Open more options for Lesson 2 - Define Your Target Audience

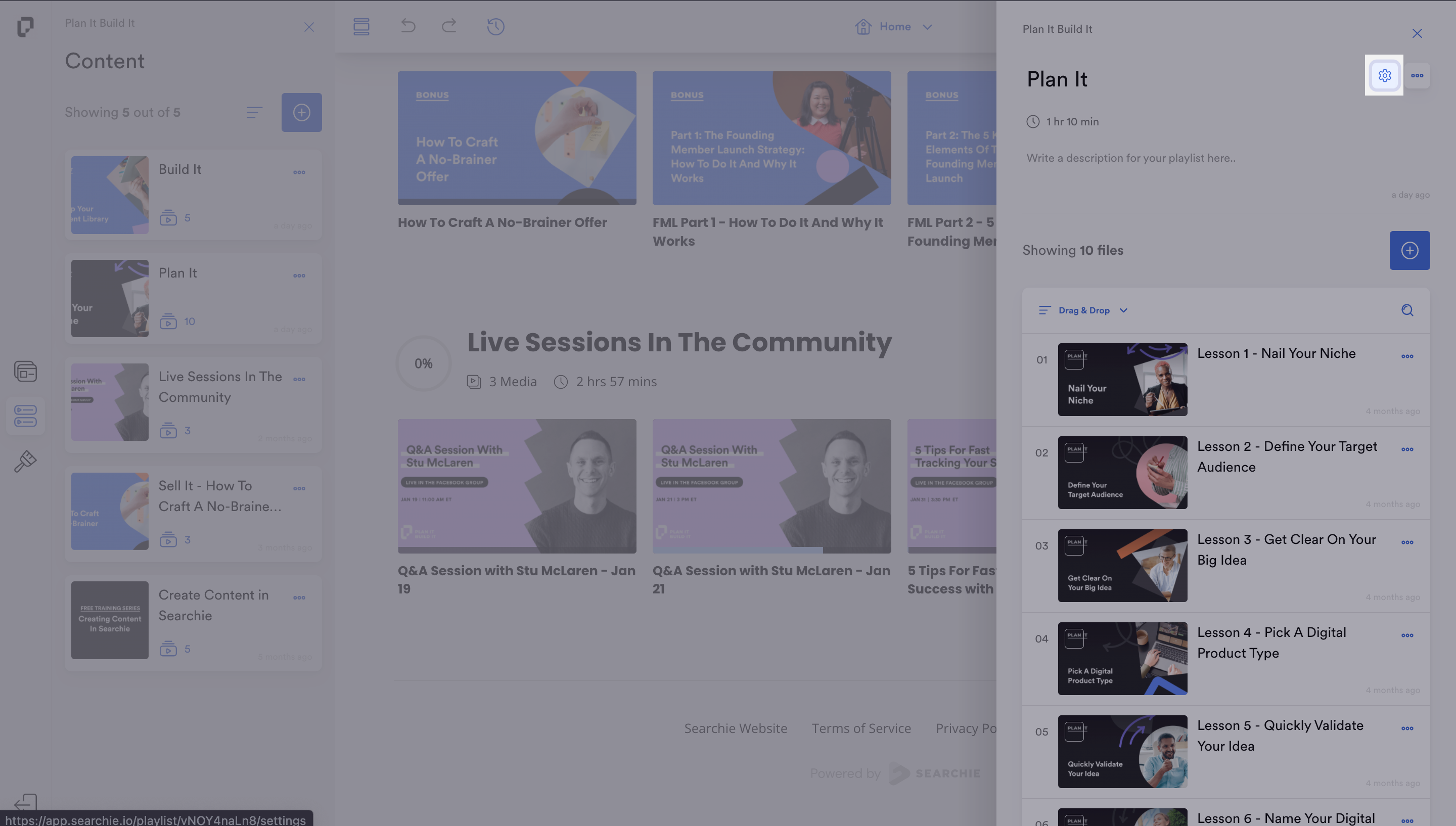click(1407, 449)
